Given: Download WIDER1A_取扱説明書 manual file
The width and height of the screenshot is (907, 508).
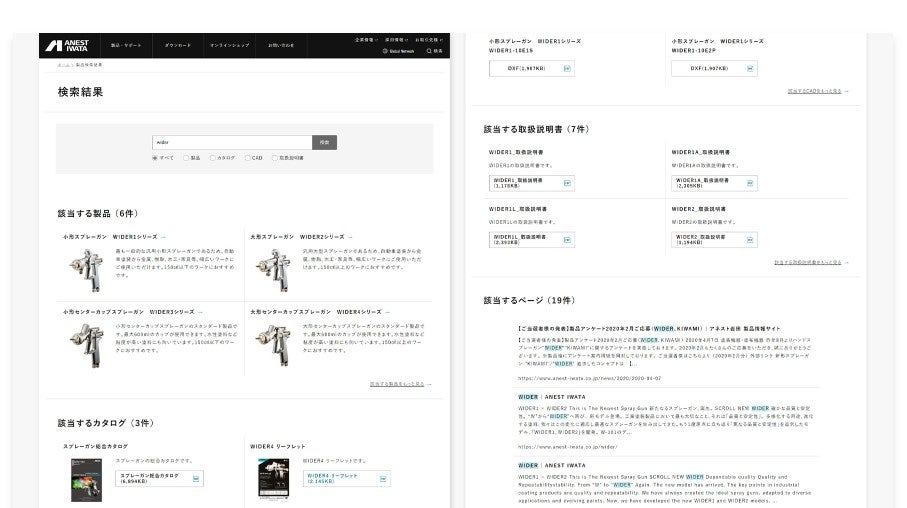Looking at the screenshot, I should [714, 183].
